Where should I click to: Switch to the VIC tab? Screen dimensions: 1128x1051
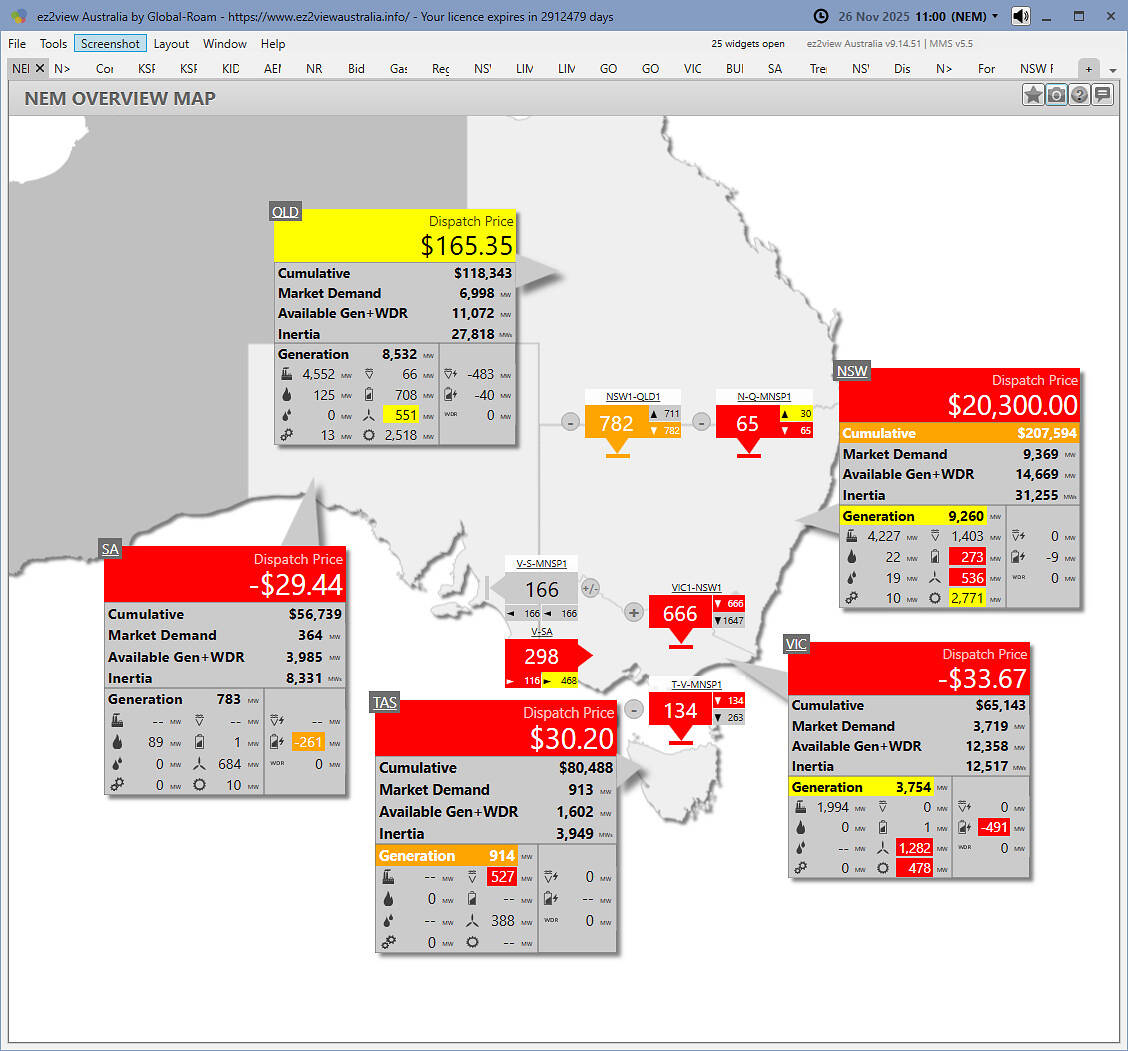(x=692, y=69)
